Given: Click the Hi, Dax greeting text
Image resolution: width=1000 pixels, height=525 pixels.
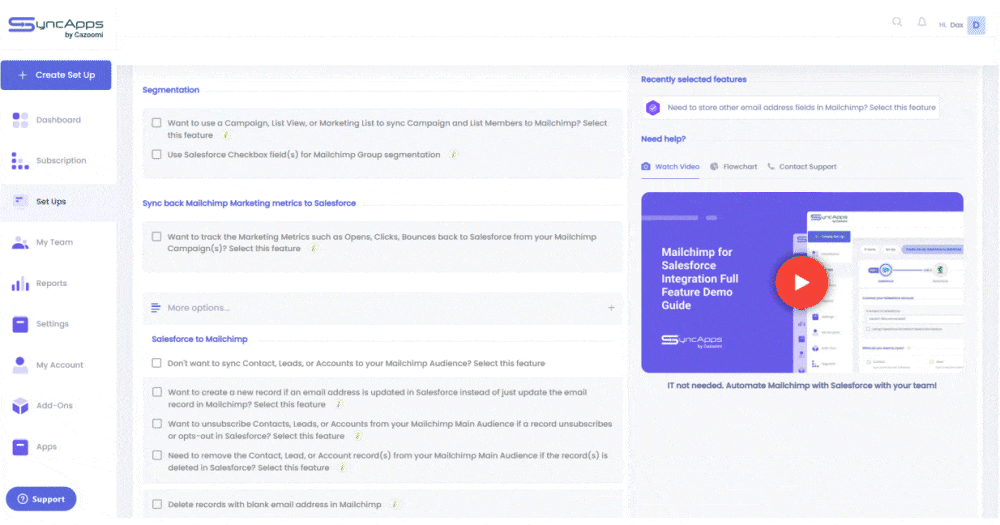Looking at the screenshot, I should pyautogui.click(x=950, y=25).
